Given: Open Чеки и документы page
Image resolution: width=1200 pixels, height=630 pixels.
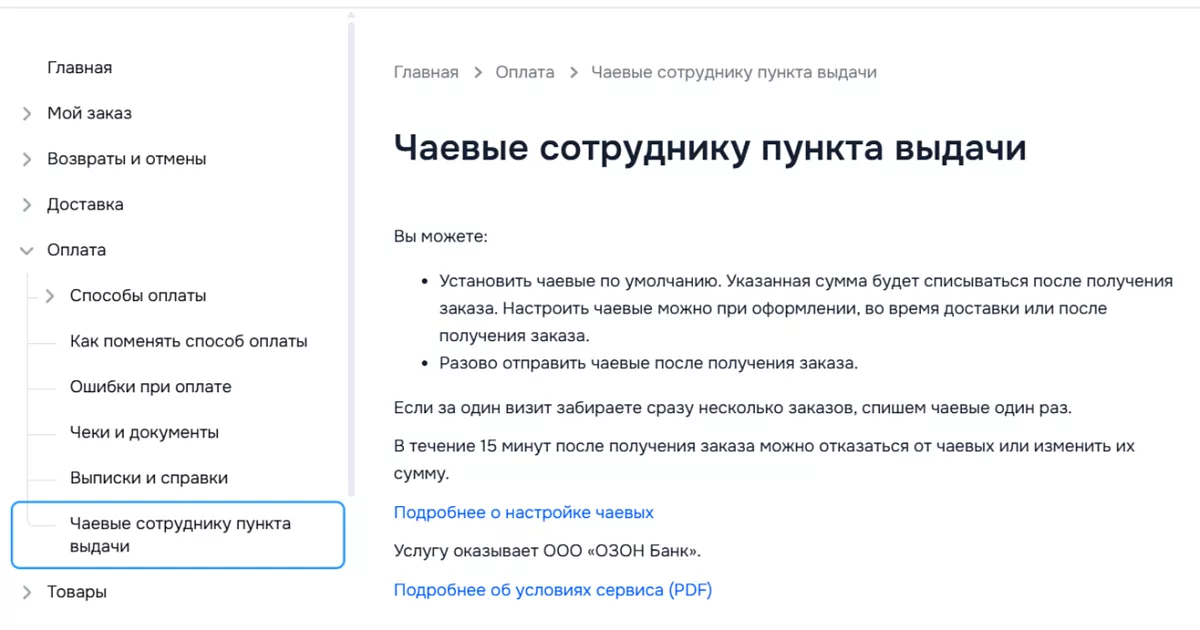Looking at the screenshot, I should [x=144, y=433].
